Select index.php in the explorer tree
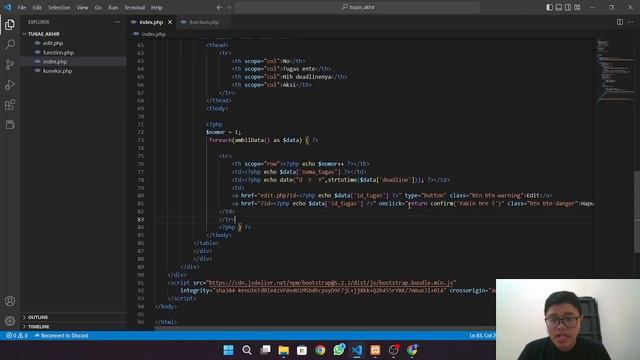Viewport: 640px width, 360px height. [x=73, y=62]
